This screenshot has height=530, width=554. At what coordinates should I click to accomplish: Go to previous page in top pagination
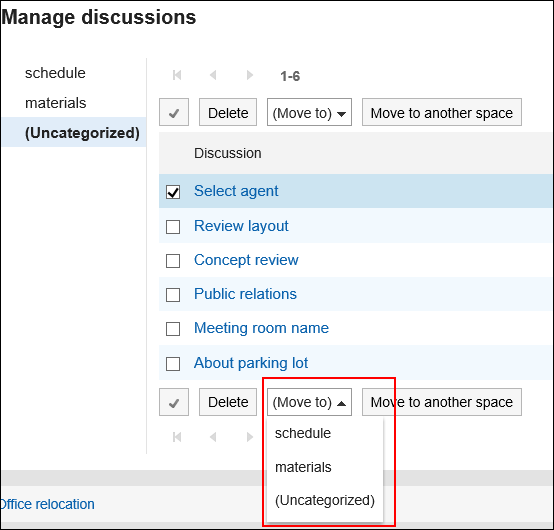(213, 75)
